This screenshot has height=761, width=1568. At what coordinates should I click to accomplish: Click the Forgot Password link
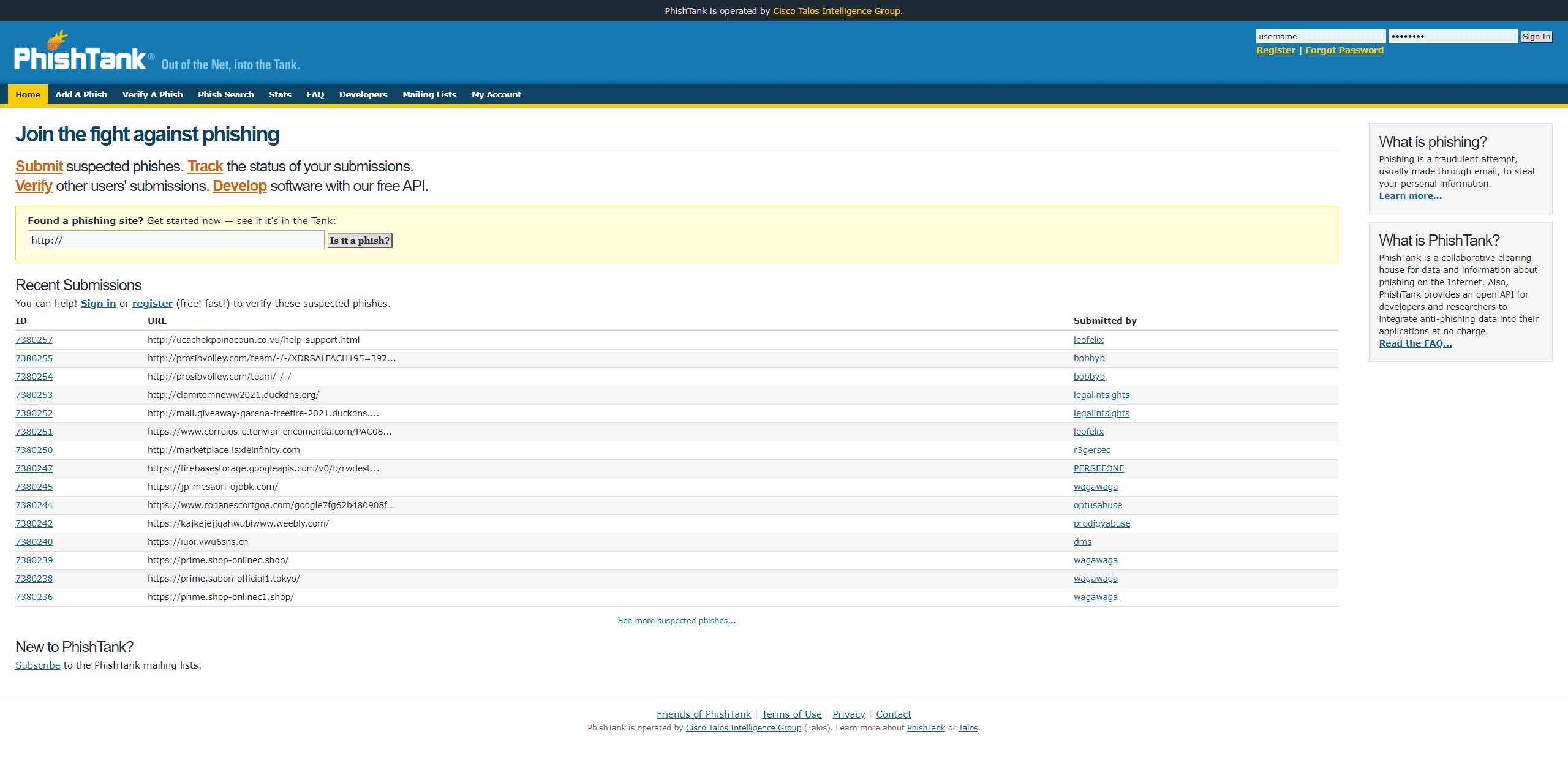tap(1344, 50)
